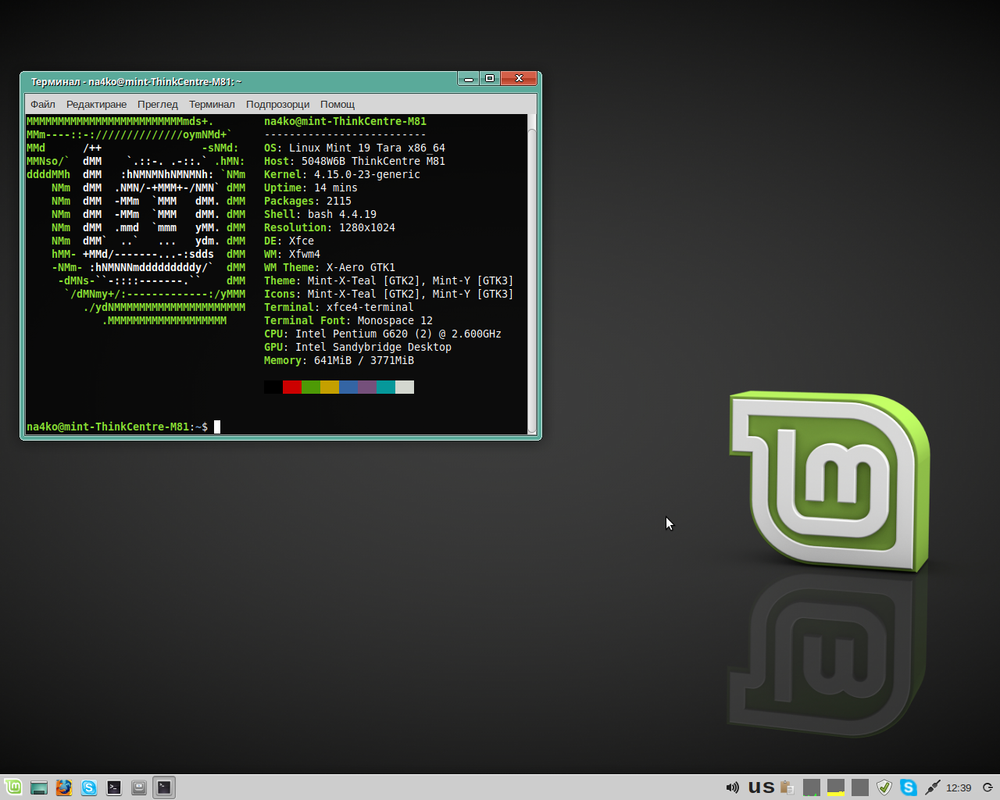
Task: Click the yellow color block in neofetch
Action: pyautogui.click(x=329, y=387)
